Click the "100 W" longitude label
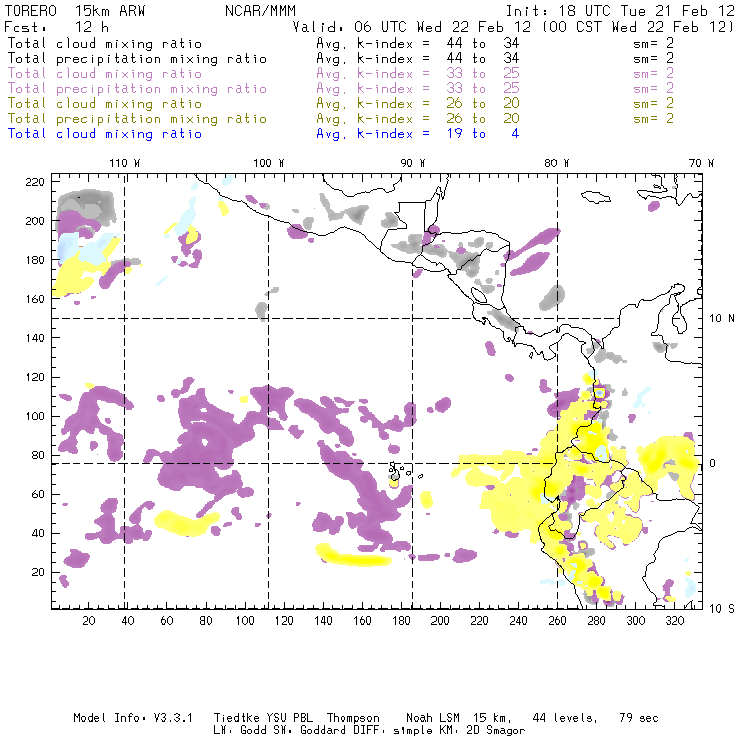The image size is (740, 740). point(269,163)
